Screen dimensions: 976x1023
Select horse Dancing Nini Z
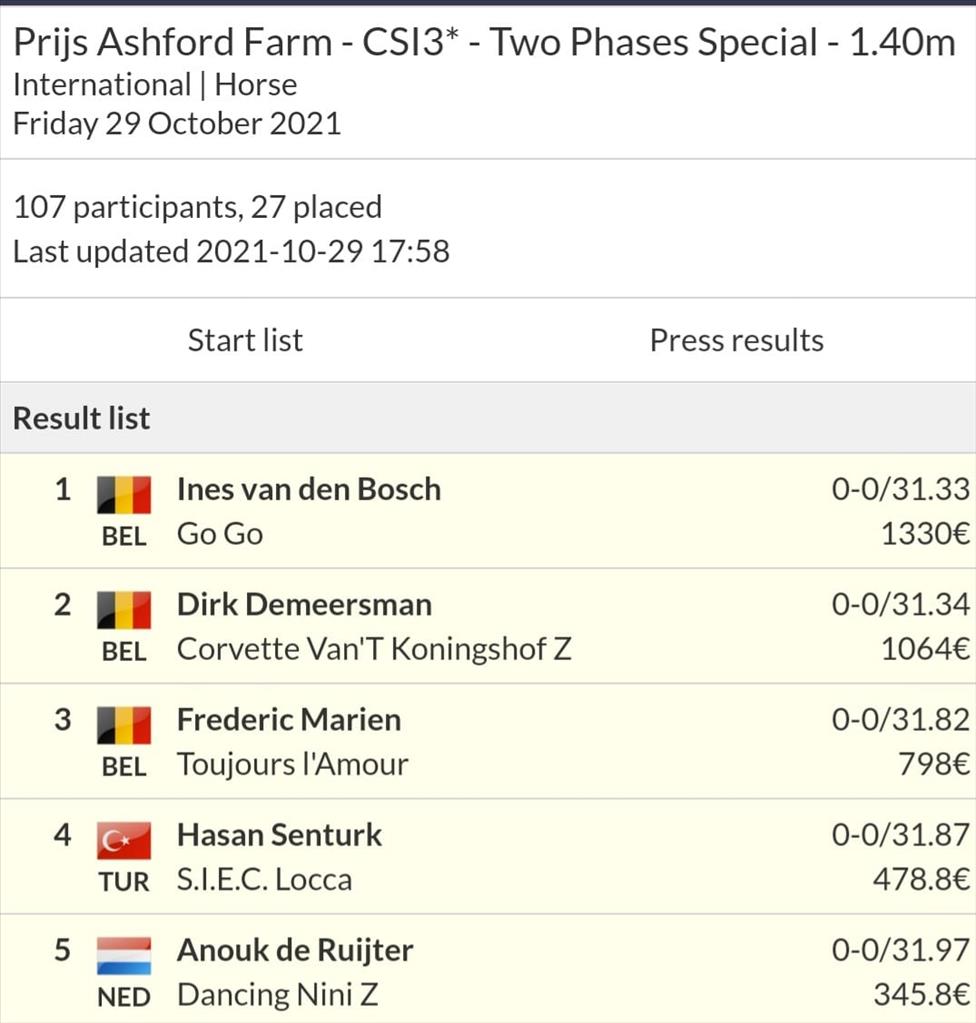click(277, 994)
